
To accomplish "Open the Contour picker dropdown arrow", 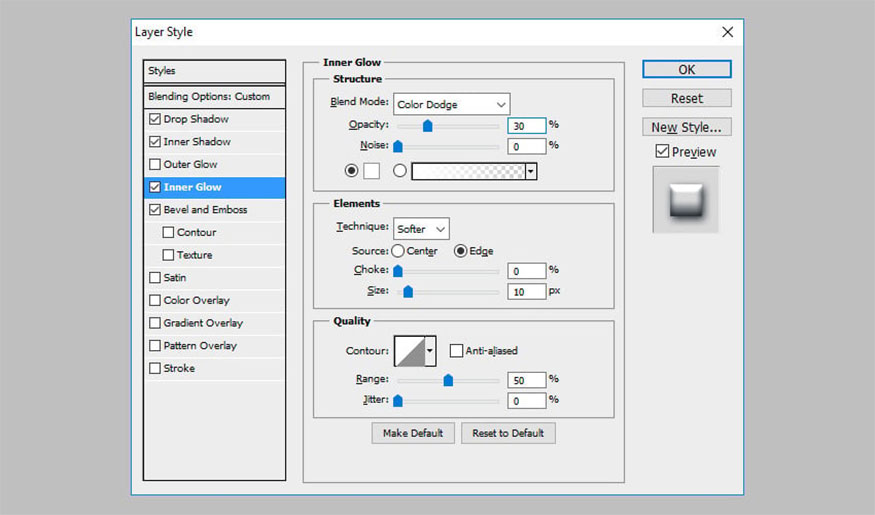I will [431, 351].
